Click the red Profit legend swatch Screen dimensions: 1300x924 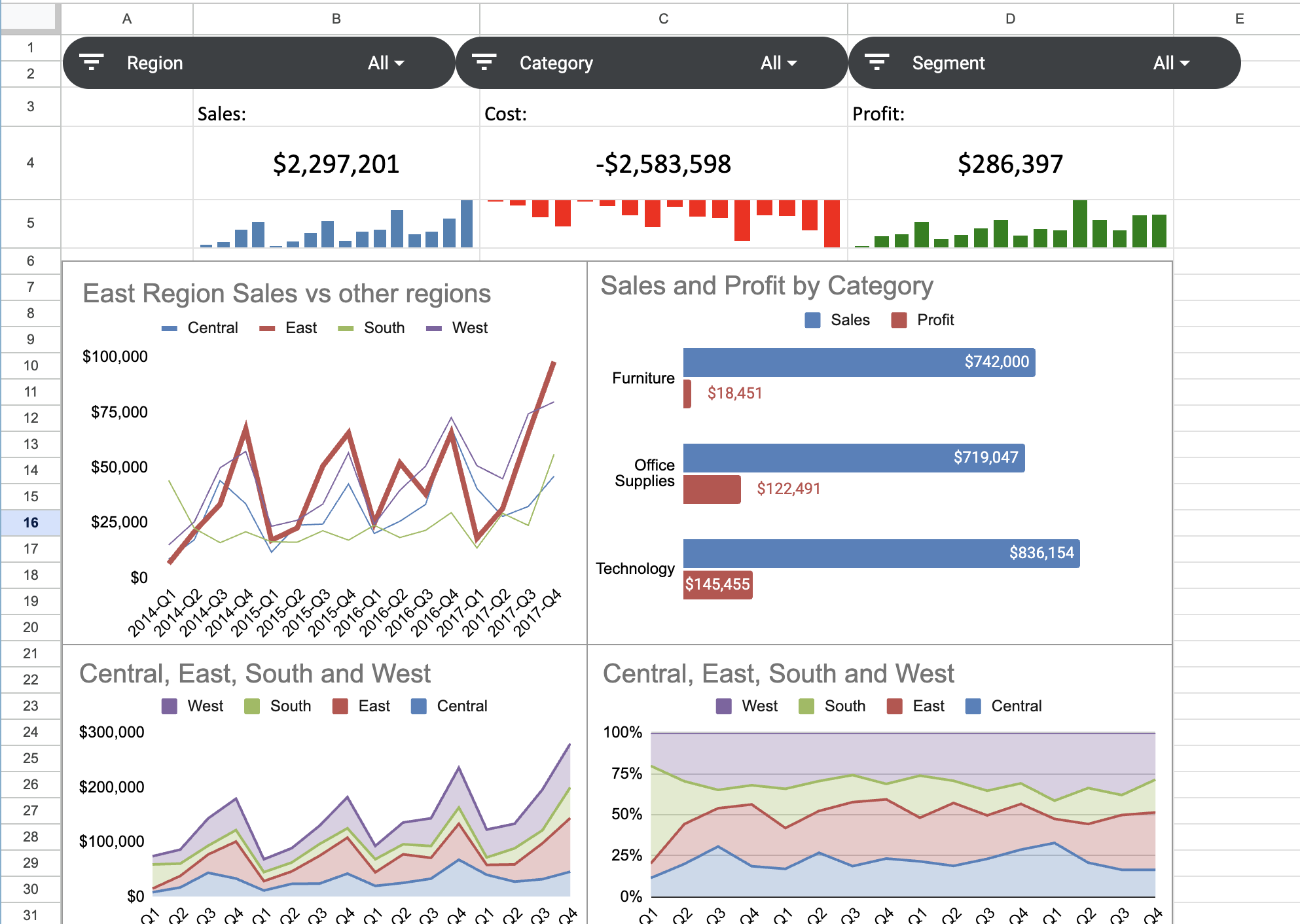(x=899, y=320)
